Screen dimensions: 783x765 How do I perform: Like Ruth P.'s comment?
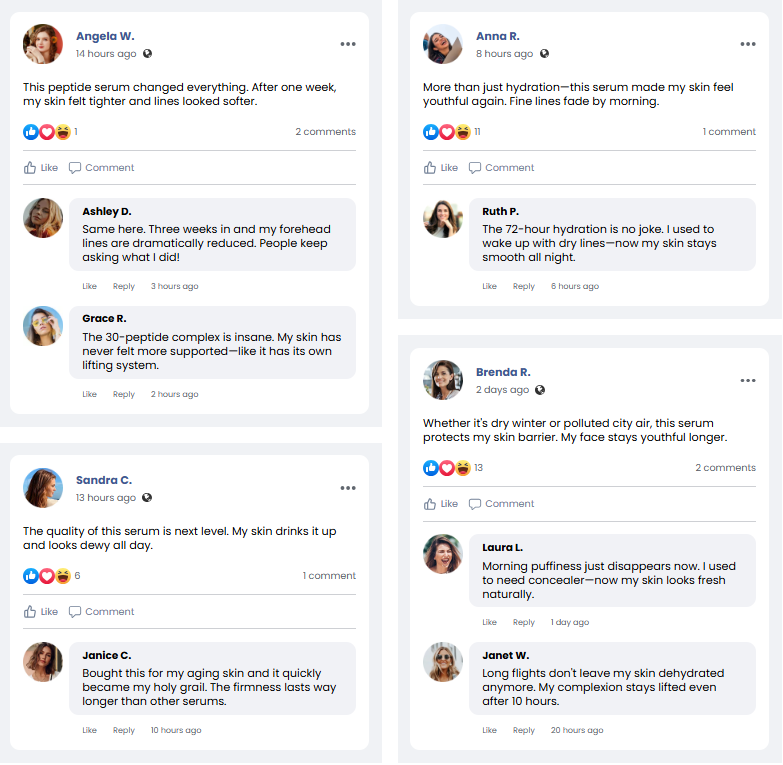coord(490,287)
